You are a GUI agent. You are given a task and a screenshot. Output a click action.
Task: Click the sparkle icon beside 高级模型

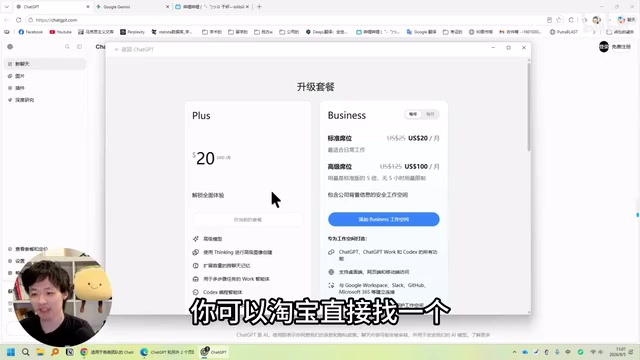(x=196, y=239)
